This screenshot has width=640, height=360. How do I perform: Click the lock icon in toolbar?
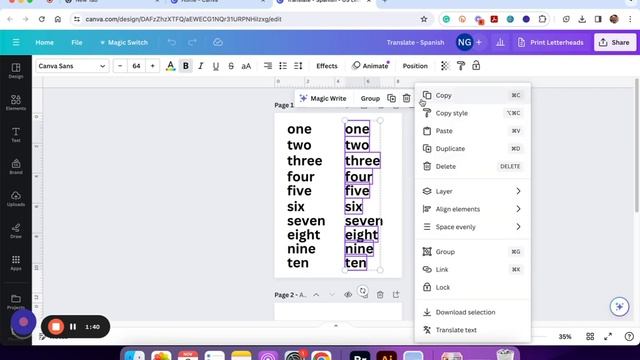(x=476, y=66)
